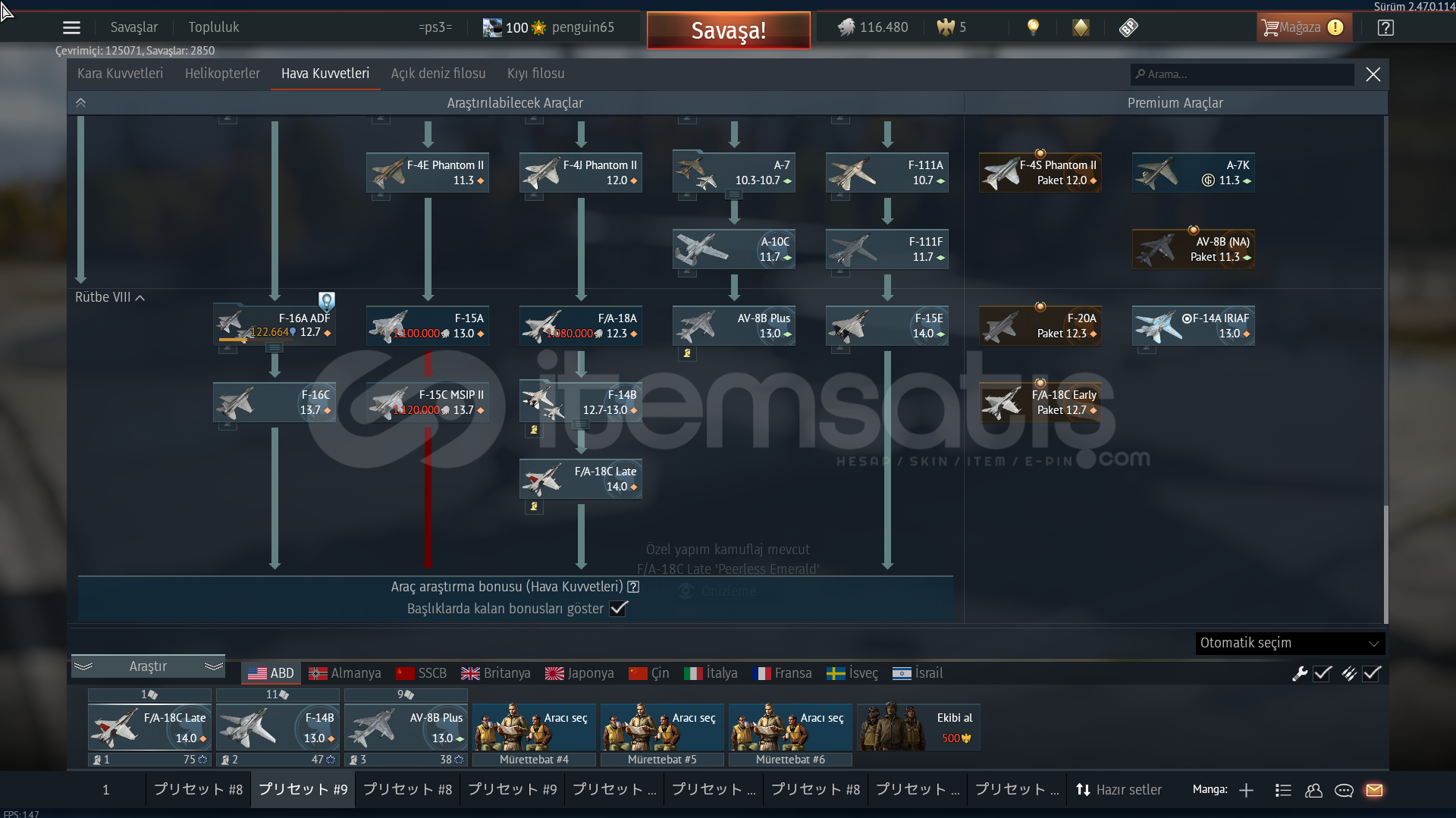The width and height of the screenshot is (1456, 818).
Task: Select the SSCB nation tab
Action: [421, 673]
